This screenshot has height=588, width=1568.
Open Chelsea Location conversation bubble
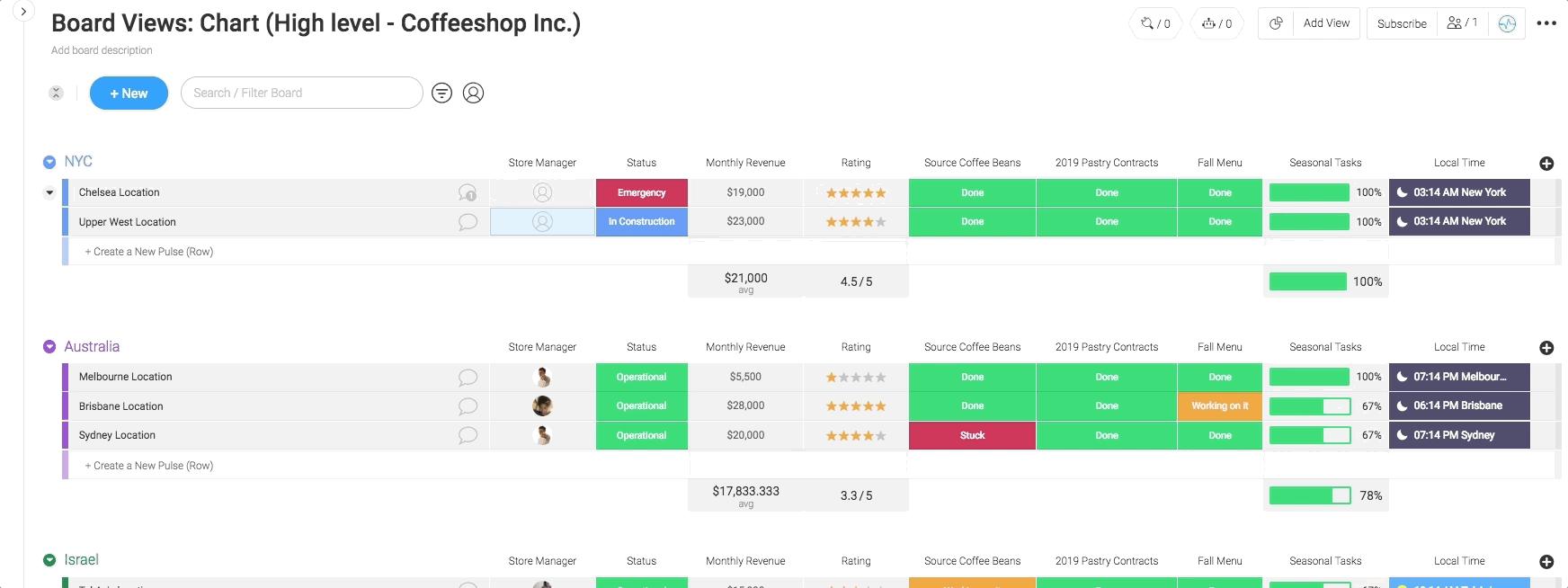pyautogui.click(x=468, y=192)
